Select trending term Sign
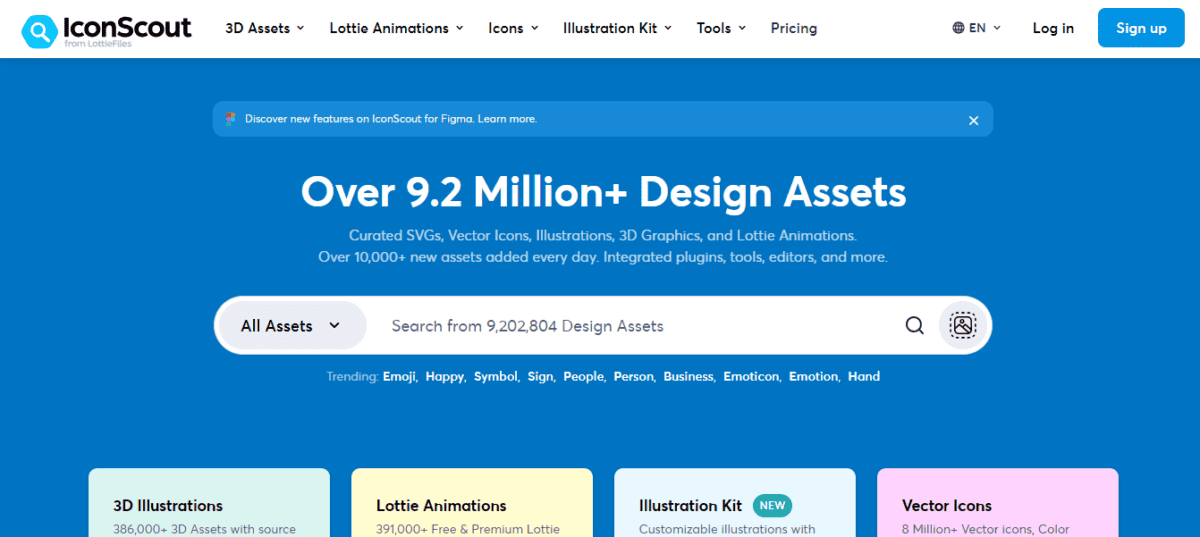This screenshot has height=537, width=1200. pyautogui.click(x=541, y=377)
